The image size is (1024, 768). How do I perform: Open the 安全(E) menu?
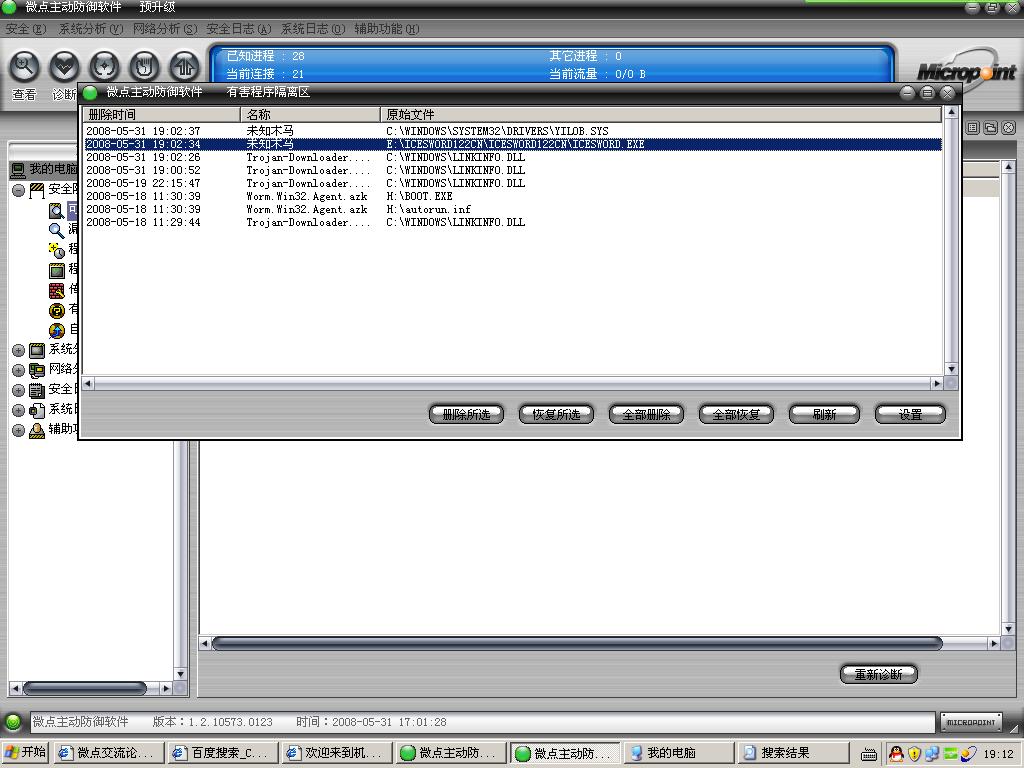point(25,29)
